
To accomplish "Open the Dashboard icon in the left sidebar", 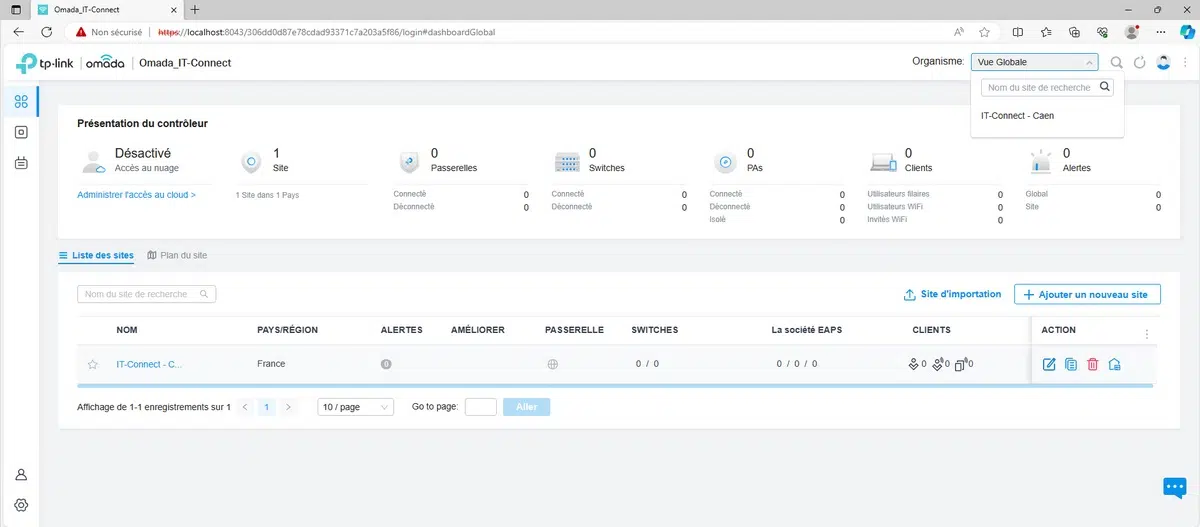I will [21, 101].
